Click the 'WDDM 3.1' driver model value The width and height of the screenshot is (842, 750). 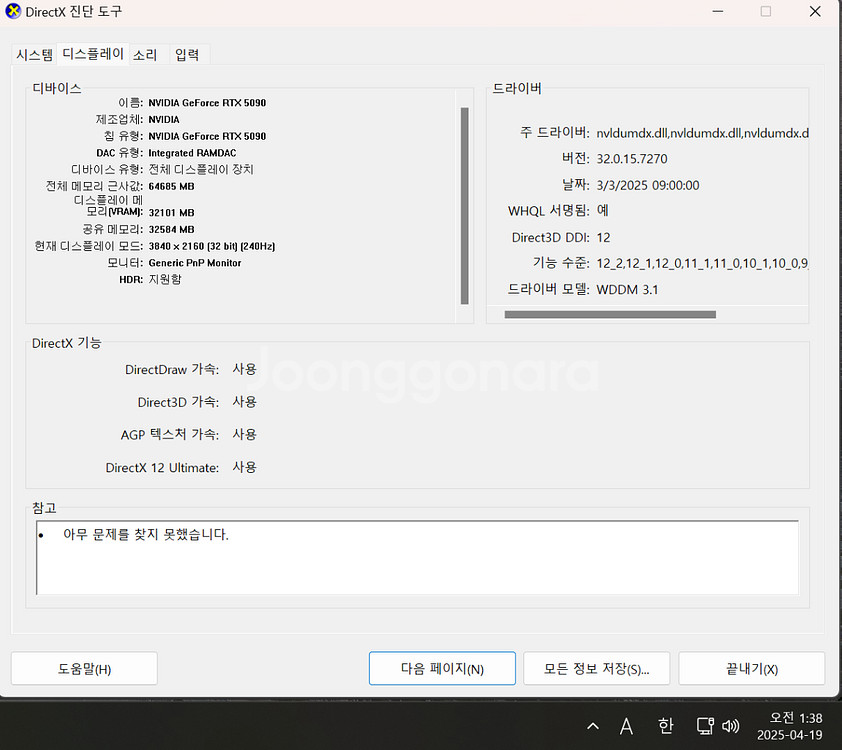627,290
